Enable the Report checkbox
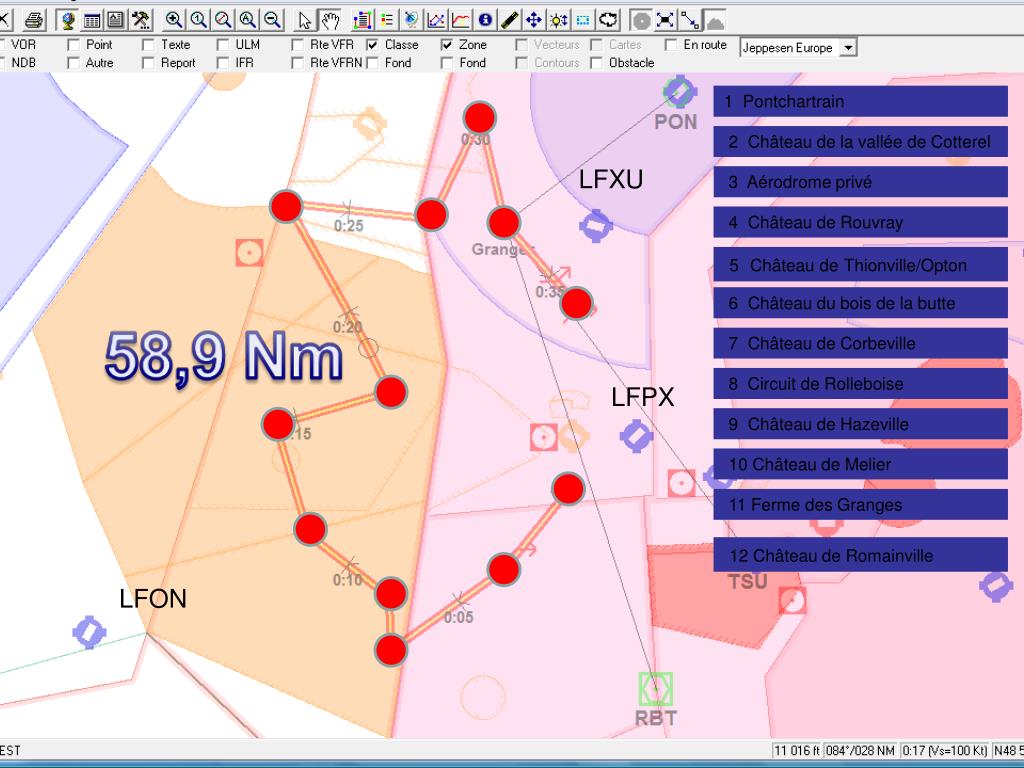The width and height of the screenshot is (1024, 768). click(148, 63)
